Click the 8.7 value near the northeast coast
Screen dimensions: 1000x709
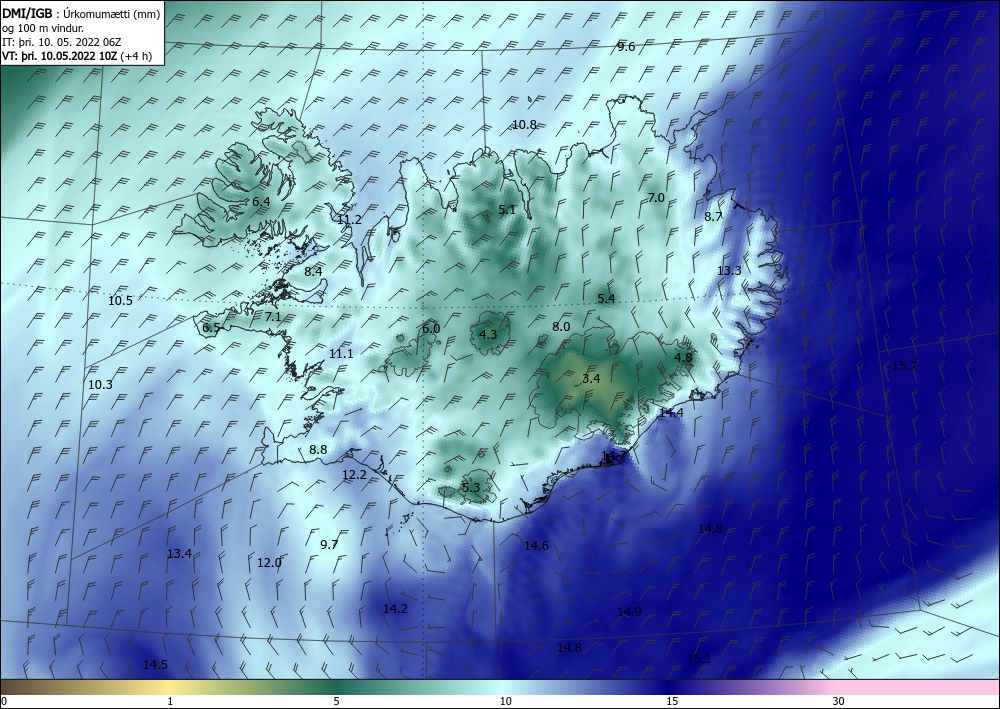pyautogui.click(x=713, y=217)
